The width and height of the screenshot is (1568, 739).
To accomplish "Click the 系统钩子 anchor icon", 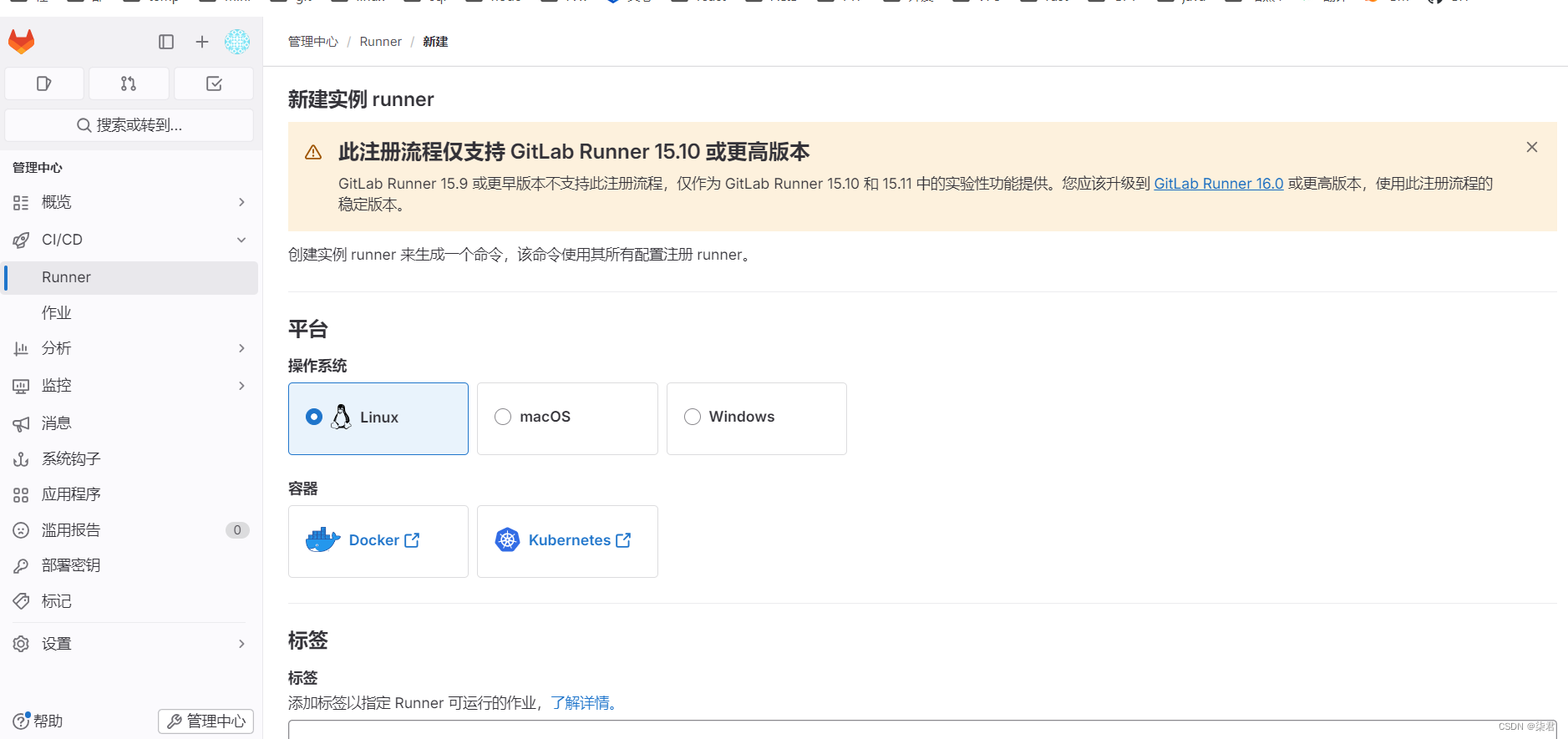I will click(x=21, y=459).
